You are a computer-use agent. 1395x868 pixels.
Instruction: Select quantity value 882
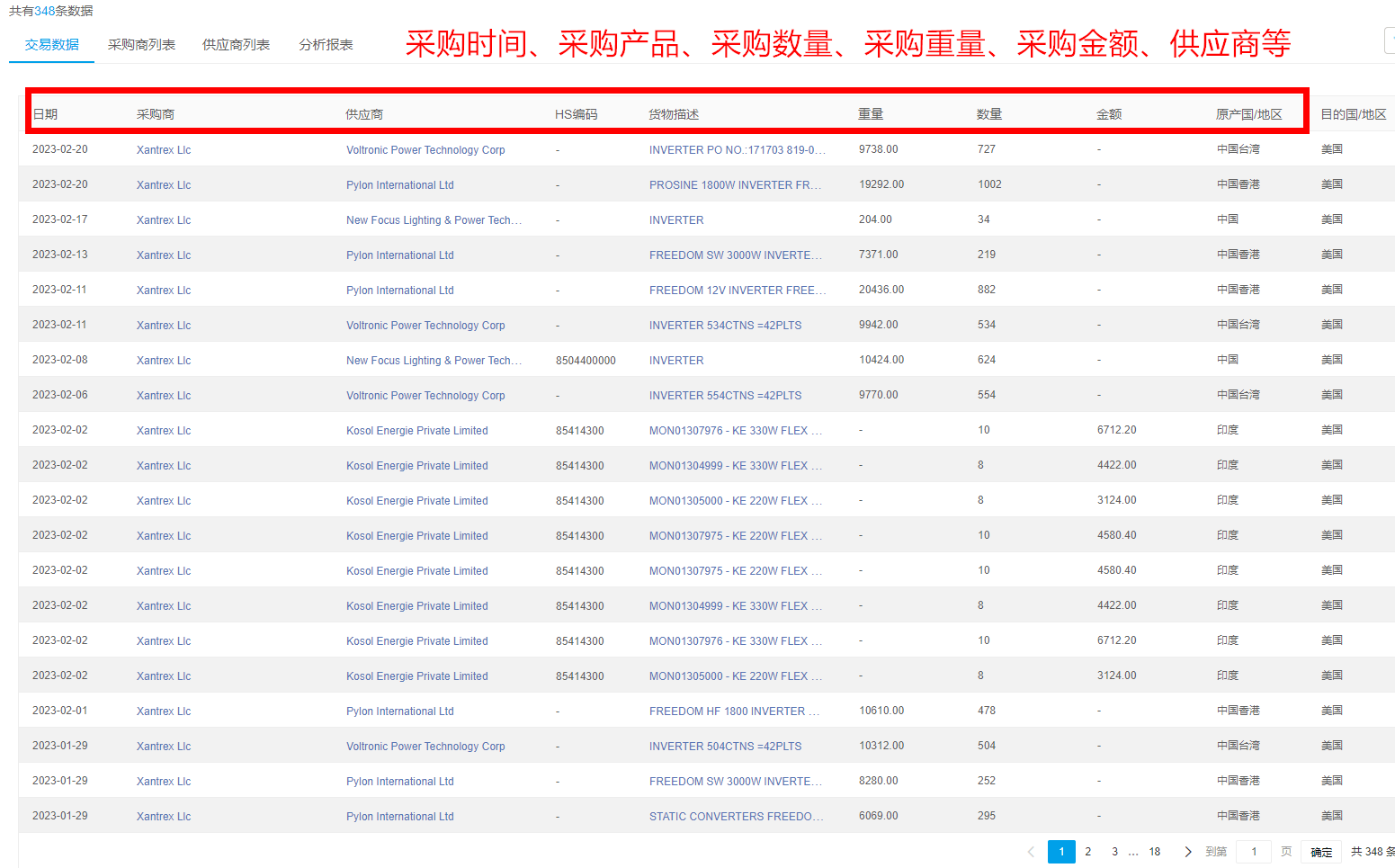(987, 290)
